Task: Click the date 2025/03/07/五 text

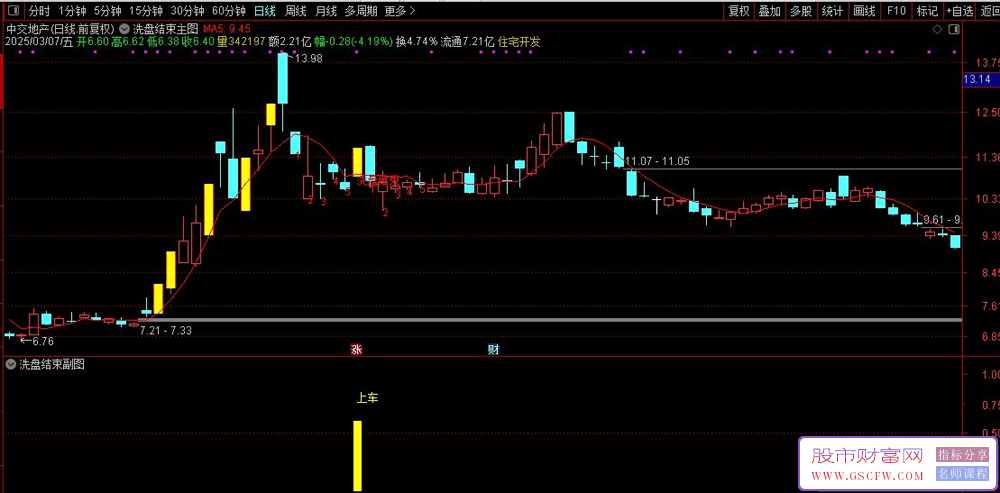Action: (x=38, y=41)
